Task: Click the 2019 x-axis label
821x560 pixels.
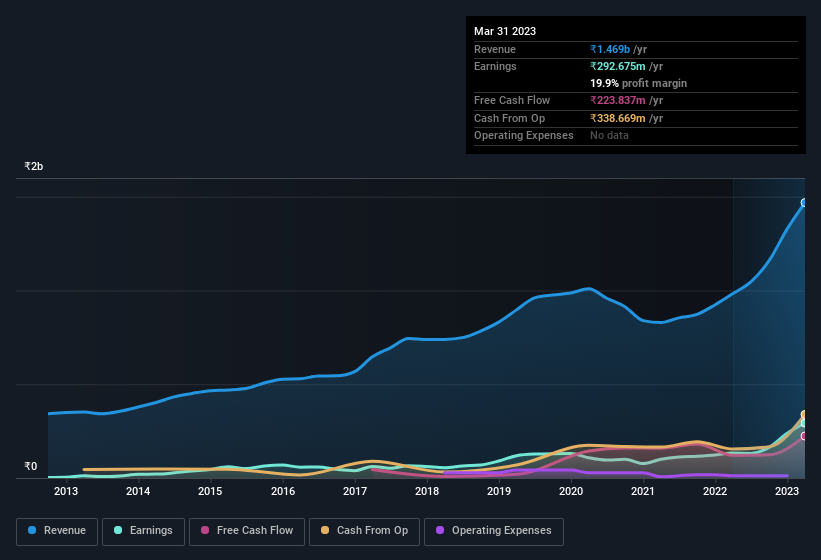Action: (x=498, y=491)
